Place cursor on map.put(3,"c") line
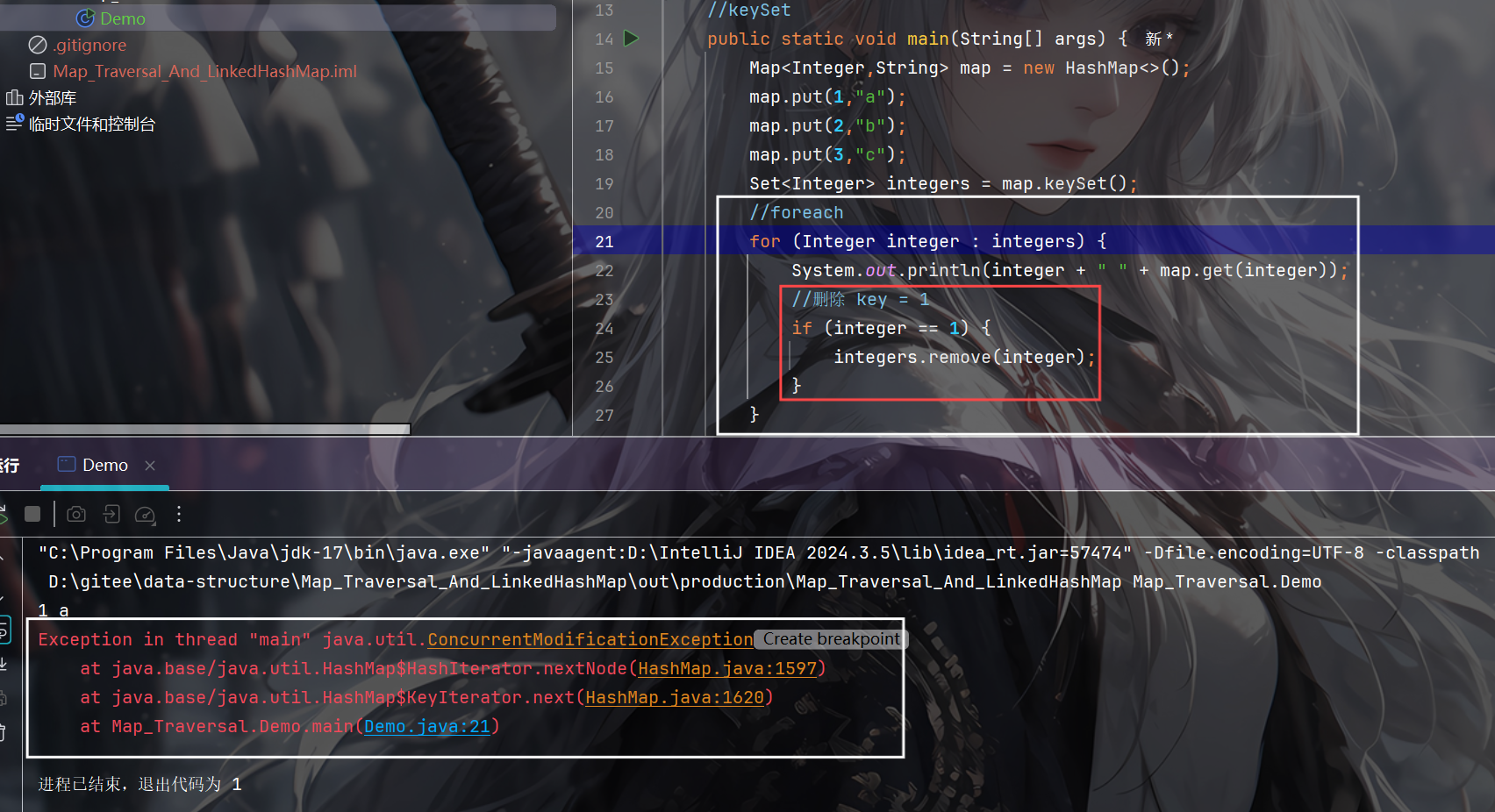The height and width of the screenshot is (812, 1495). 827,154
